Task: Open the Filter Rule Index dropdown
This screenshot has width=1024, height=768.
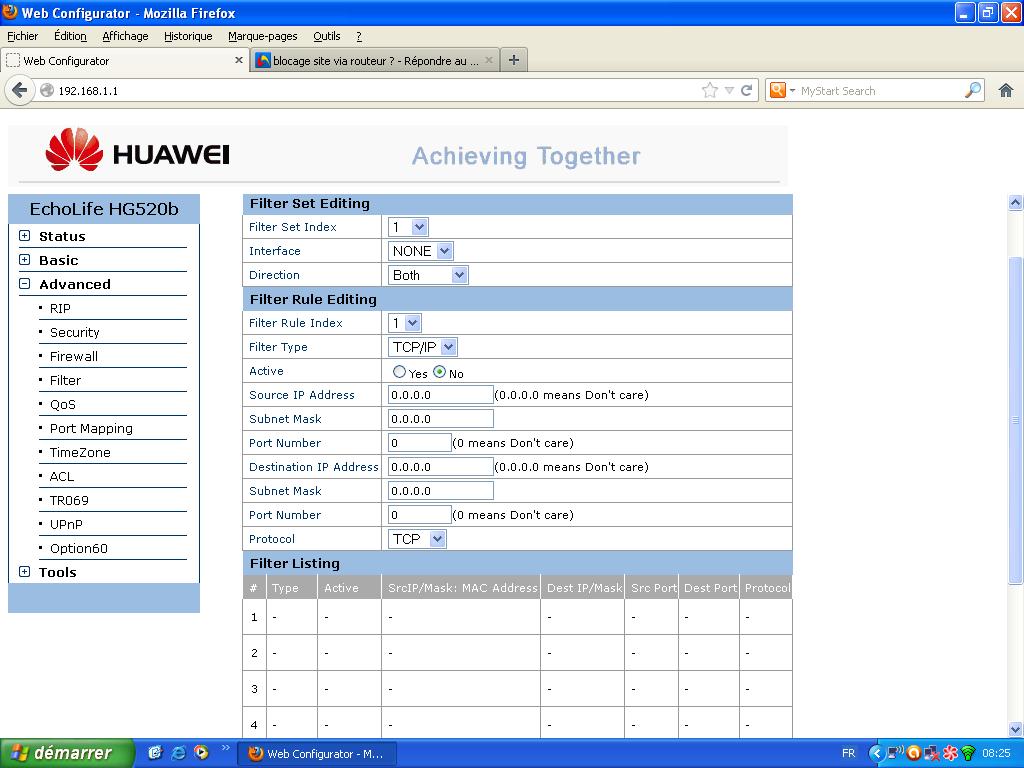Action: pyautogui.click(x=405, y=323)
